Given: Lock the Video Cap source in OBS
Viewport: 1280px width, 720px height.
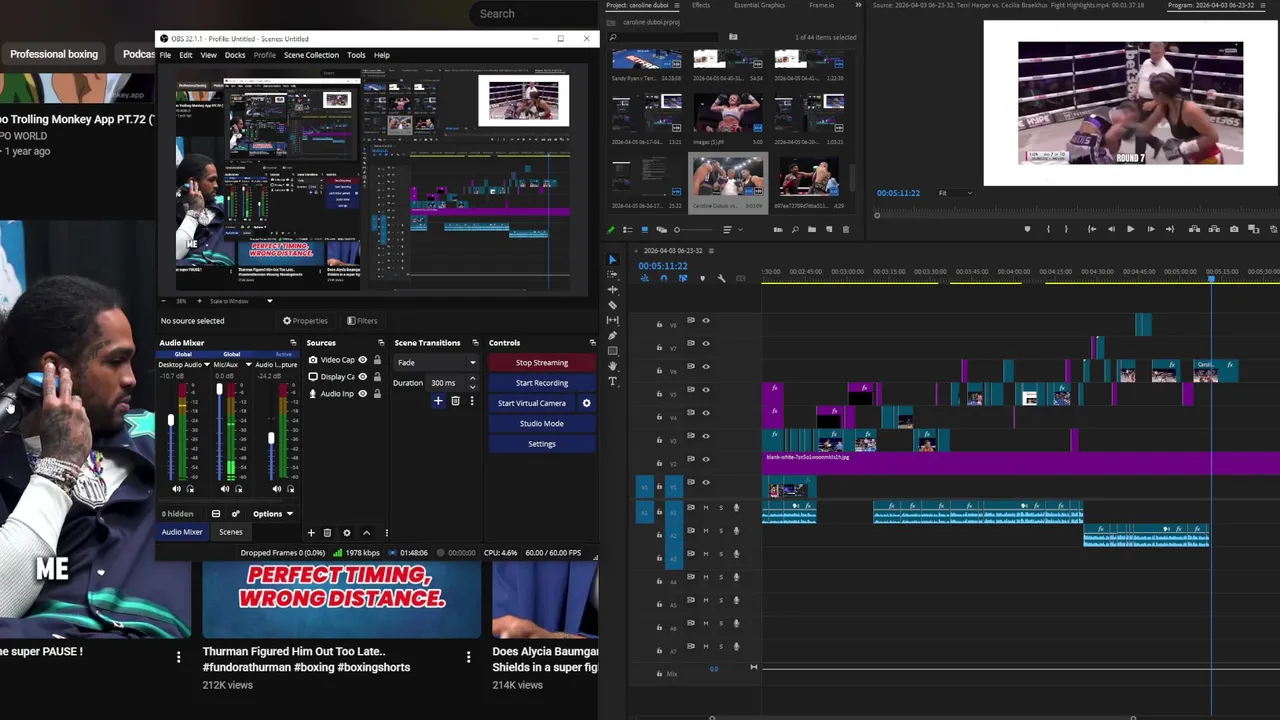Looking at the screenshot, I should pyautogui.click(x=377, y=360).
